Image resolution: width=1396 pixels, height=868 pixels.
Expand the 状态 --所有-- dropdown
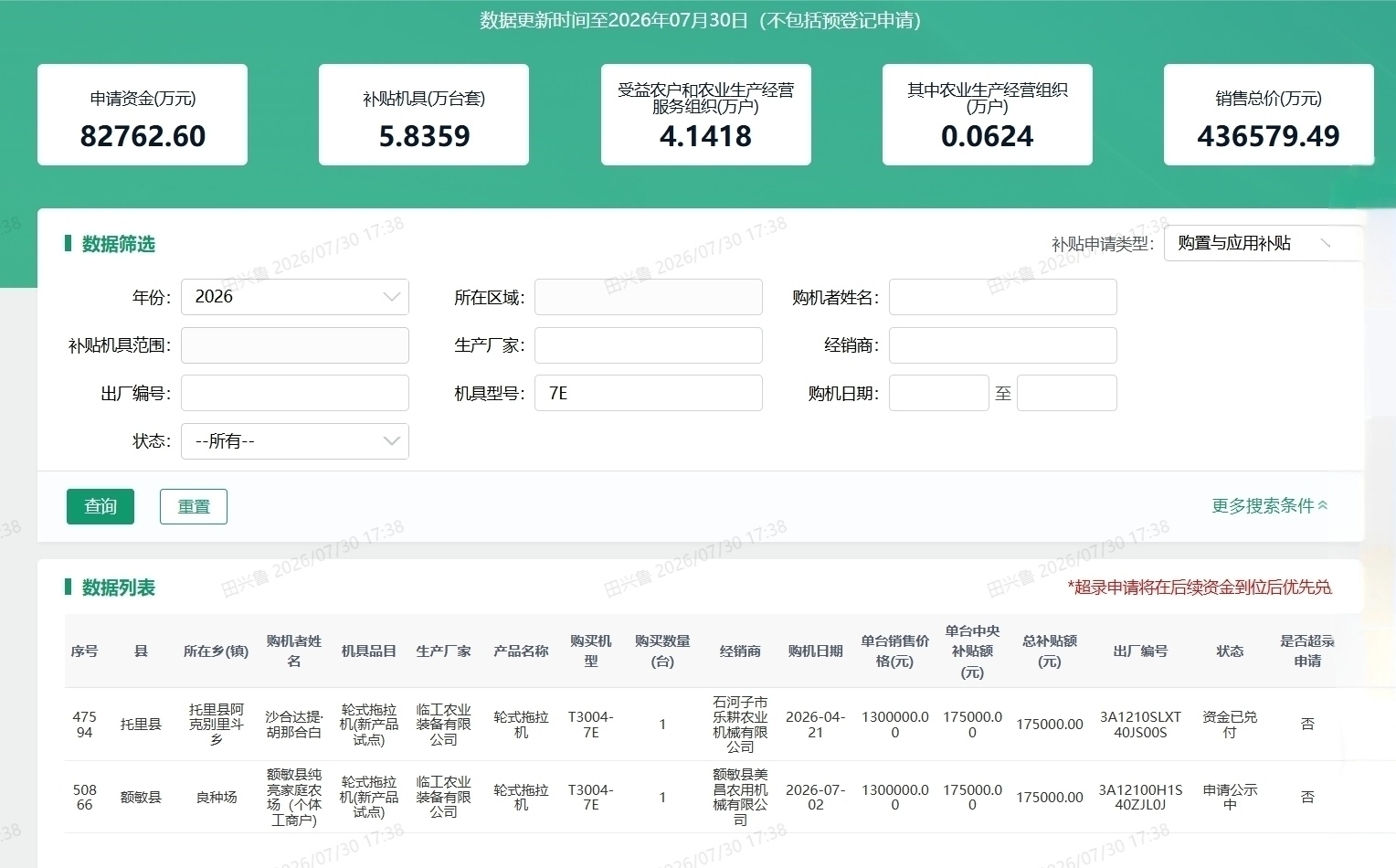295,441
